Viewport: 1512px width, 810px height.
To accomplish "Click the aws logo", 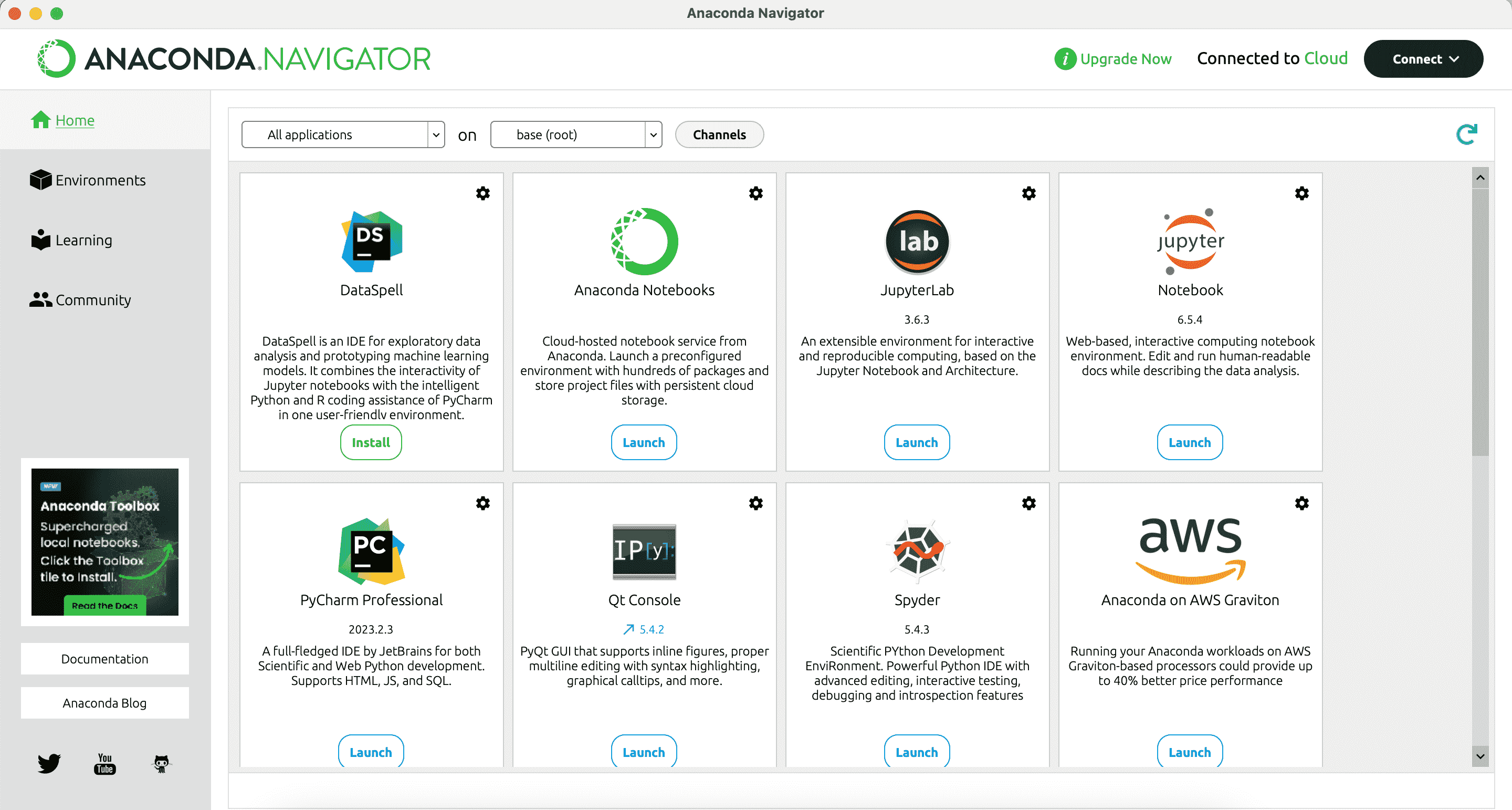I will 1190,552.
